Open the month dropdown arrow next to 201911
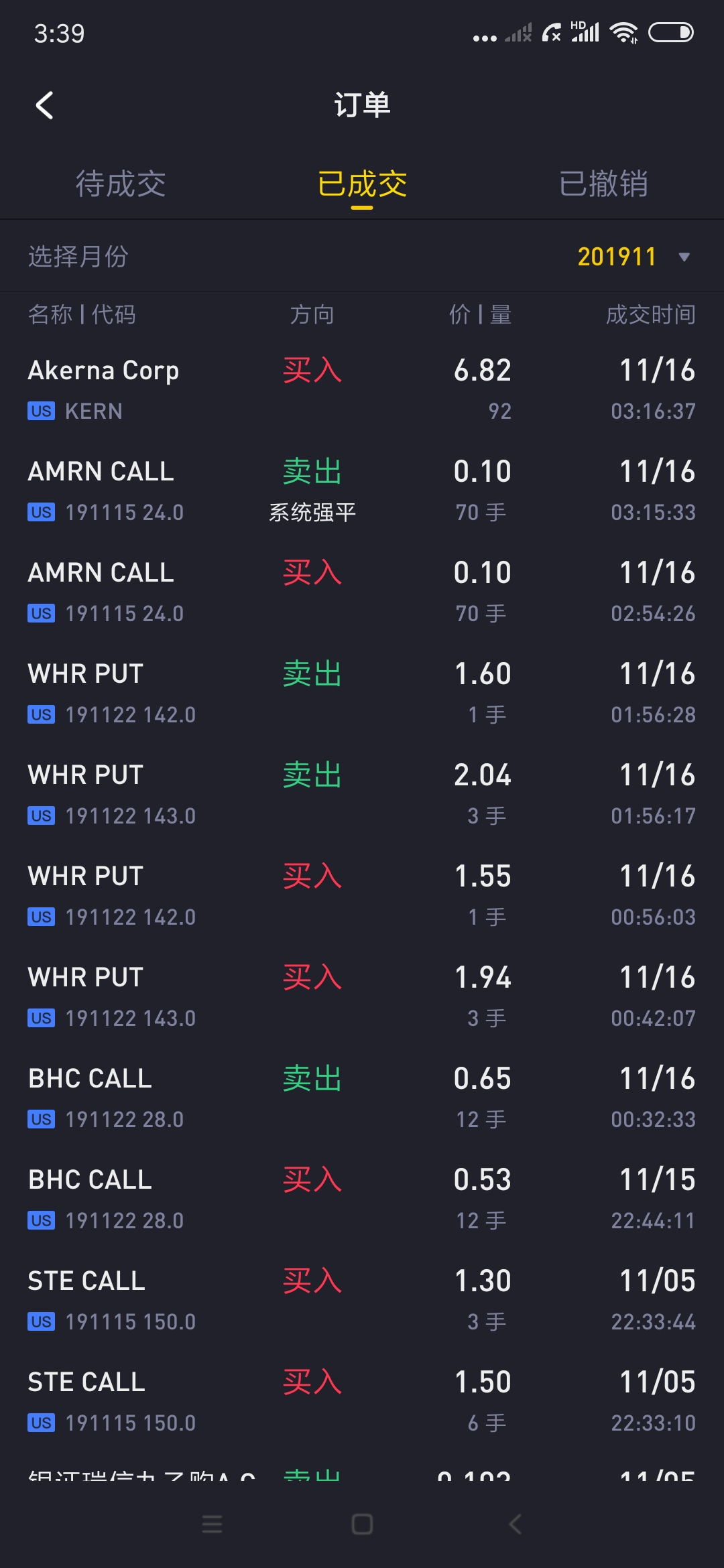Image resolution: width=724 pixels, height=1568 pixels. pyautogui.click(x=684, y=257)
